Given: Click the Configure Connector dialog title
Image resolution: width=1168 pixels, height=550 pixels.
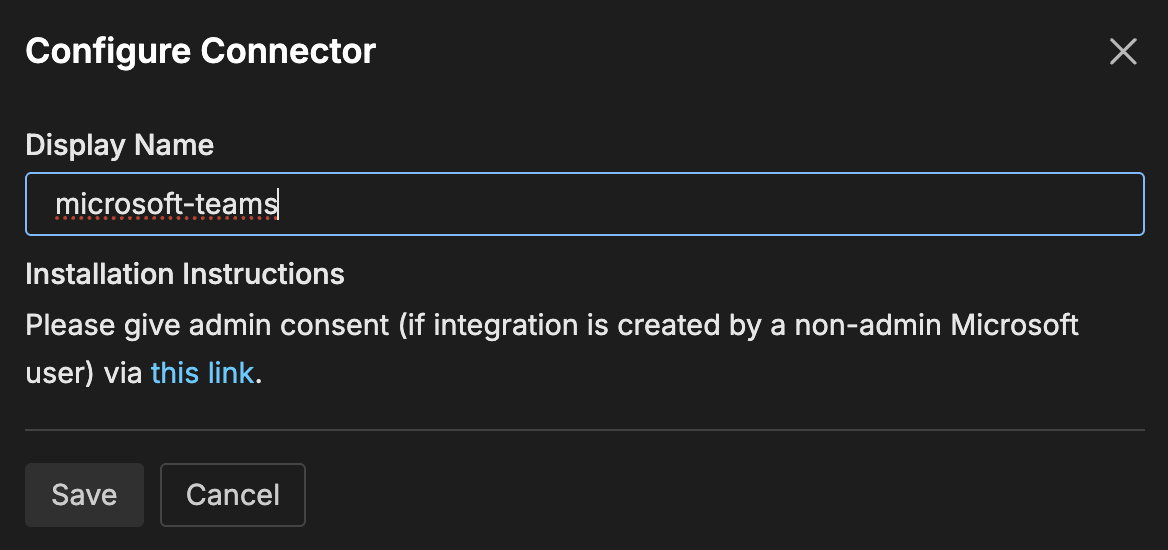Looking at the screenshot, I should tap(200, 51).
